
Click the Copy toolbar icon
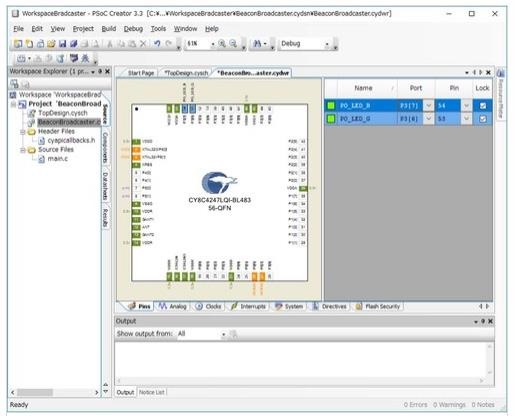pos(121,44)
